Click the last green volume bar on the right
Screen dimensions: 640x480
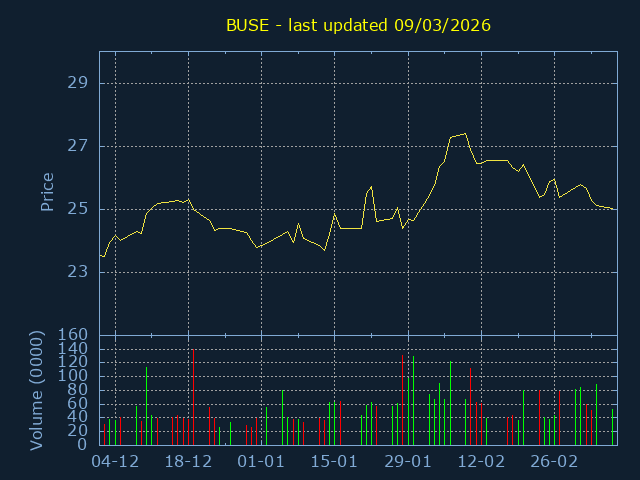click(x=612, y=427)
